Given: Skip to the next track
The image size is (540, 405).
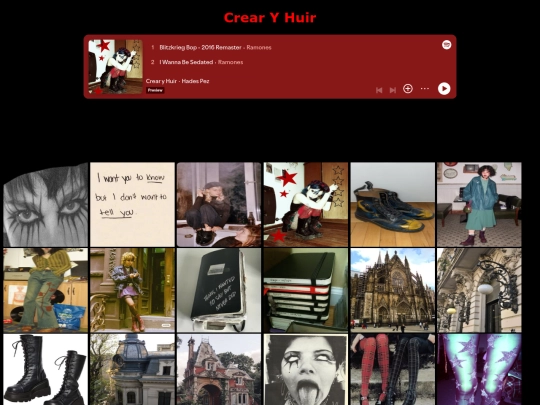Looking at the screenshot, I should point(393,90).
